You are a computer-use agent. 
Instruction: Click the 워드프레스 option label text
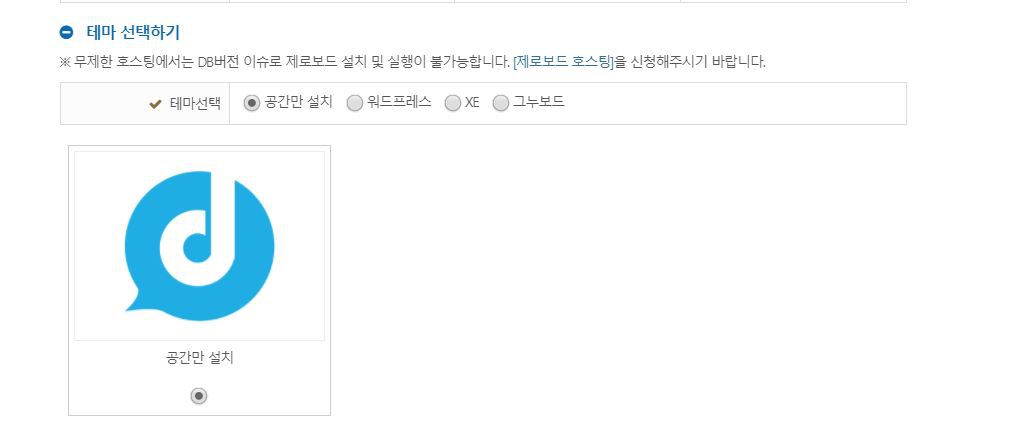[399, 102]
